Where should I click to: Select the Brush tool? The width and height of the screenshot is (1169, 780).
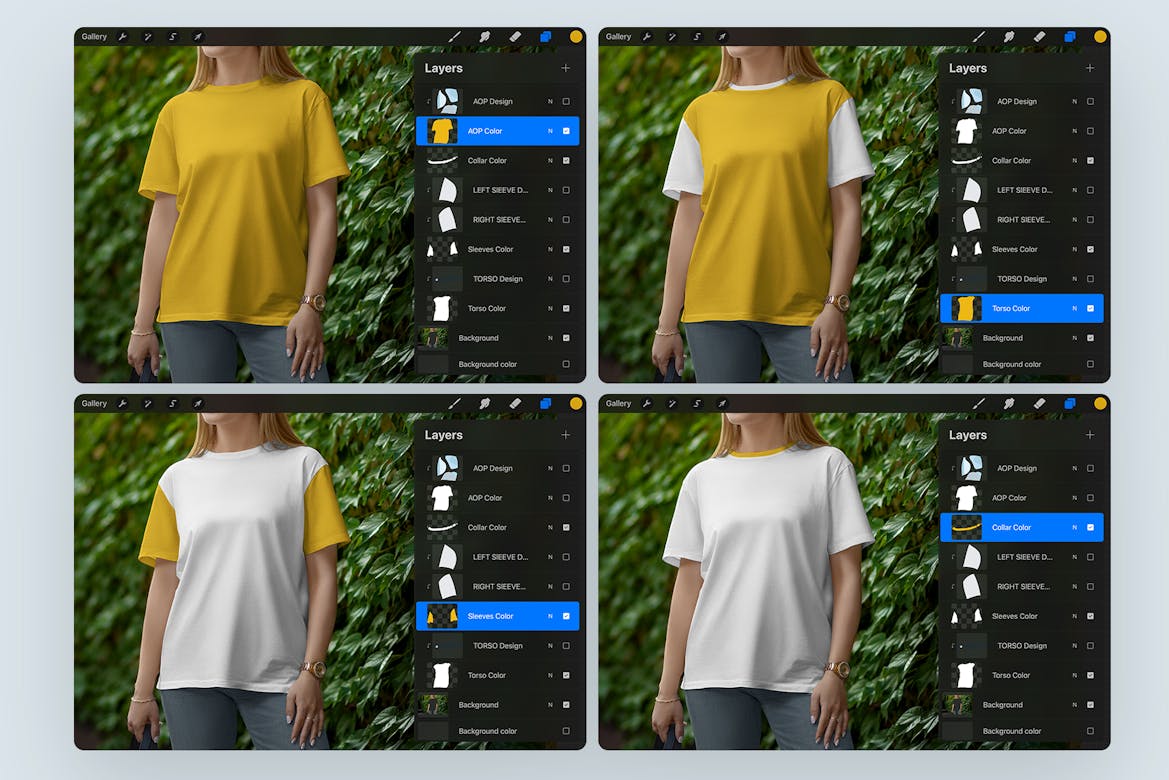455,36
